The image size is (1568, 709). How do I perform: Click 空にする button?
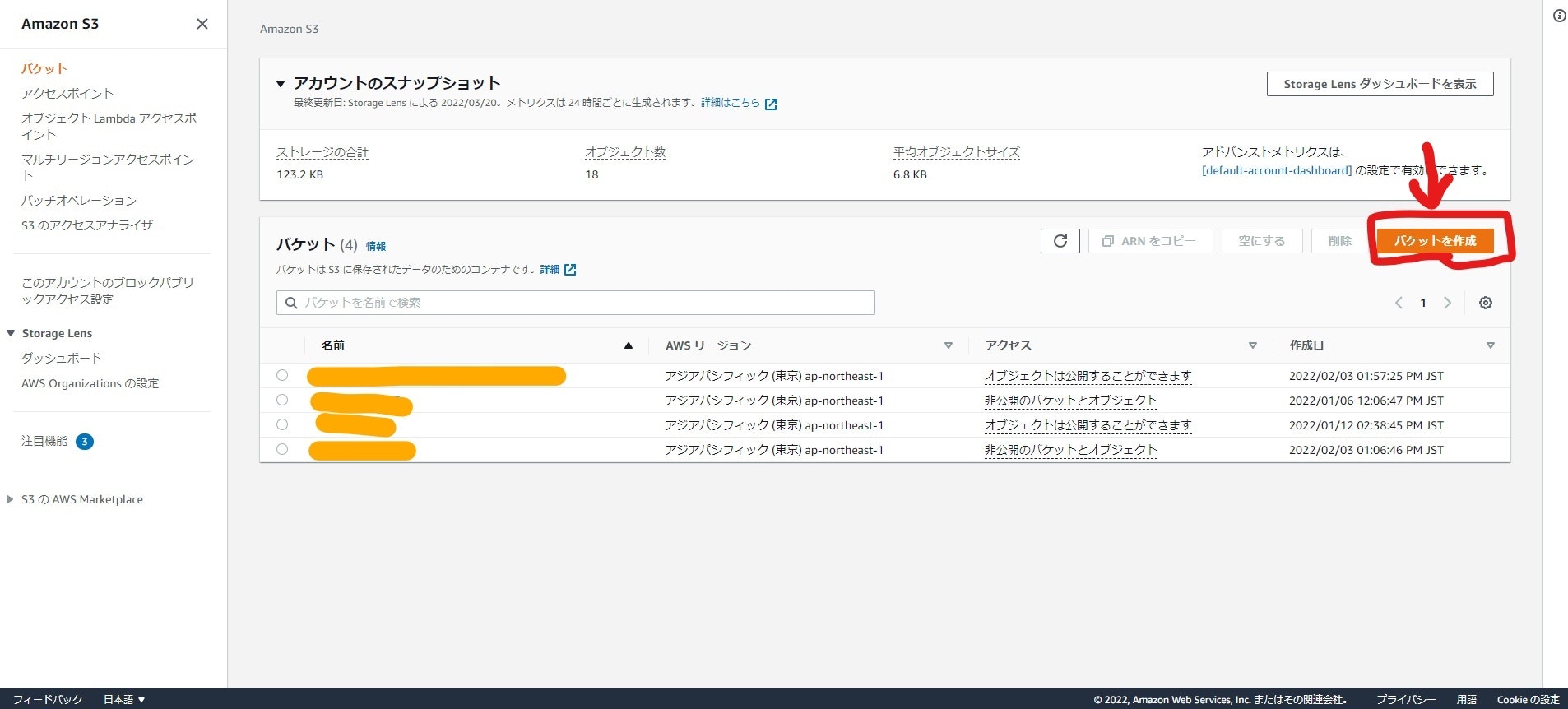tap(1262, 241)
